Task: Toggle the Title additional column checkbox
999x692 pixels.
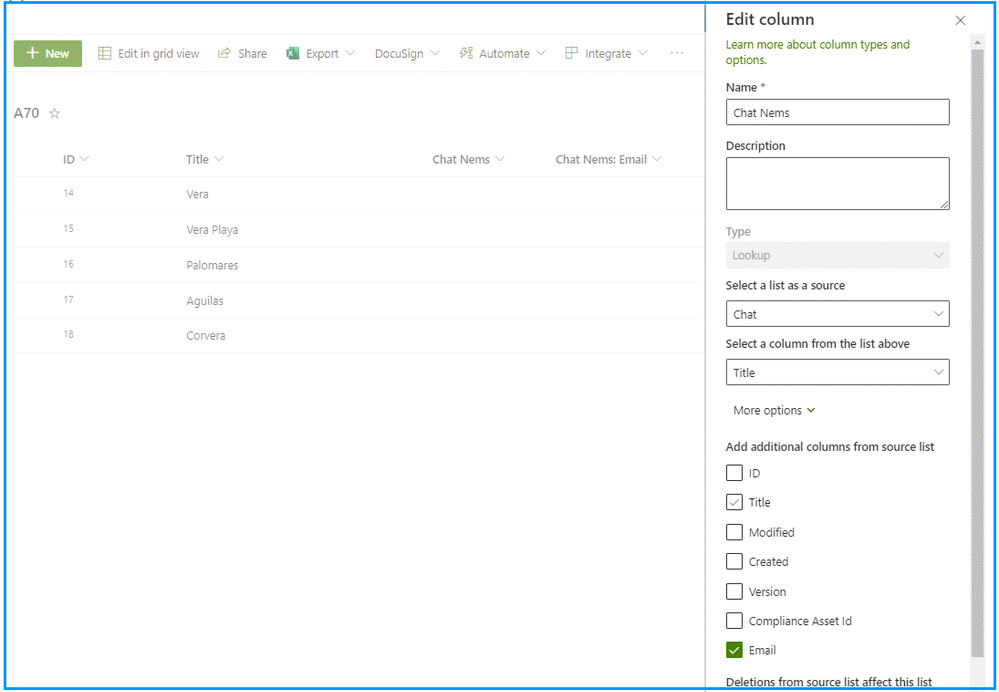Action: pos(735,502)
